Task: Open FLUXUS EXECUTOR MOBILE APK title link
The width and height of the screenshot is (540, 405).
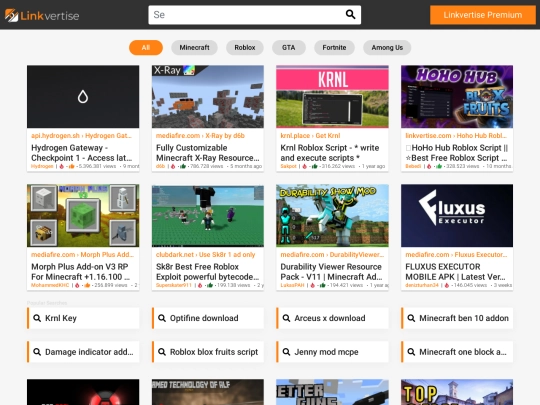Action: pyautogui.click(x=455, y=272)
